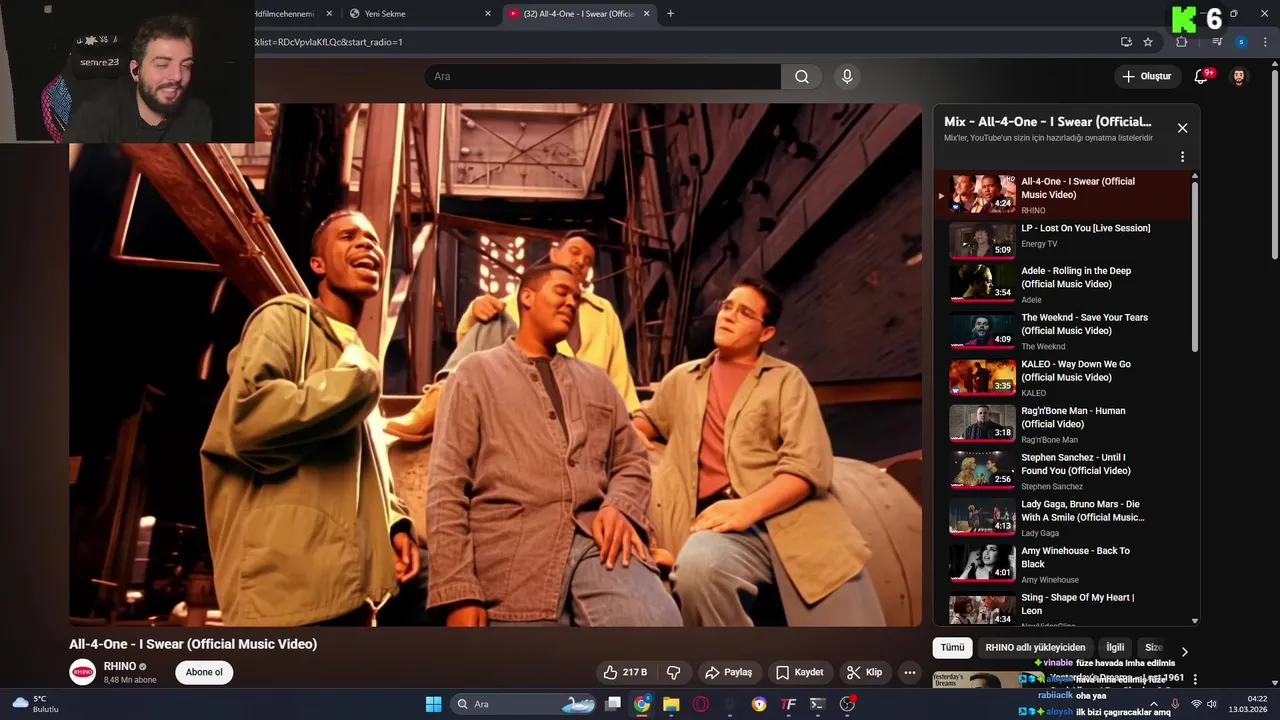Screen dimensions: 1280x720
Task: Play Rag'n'Bone Man - Human
Action: [x=1064, y=424]
